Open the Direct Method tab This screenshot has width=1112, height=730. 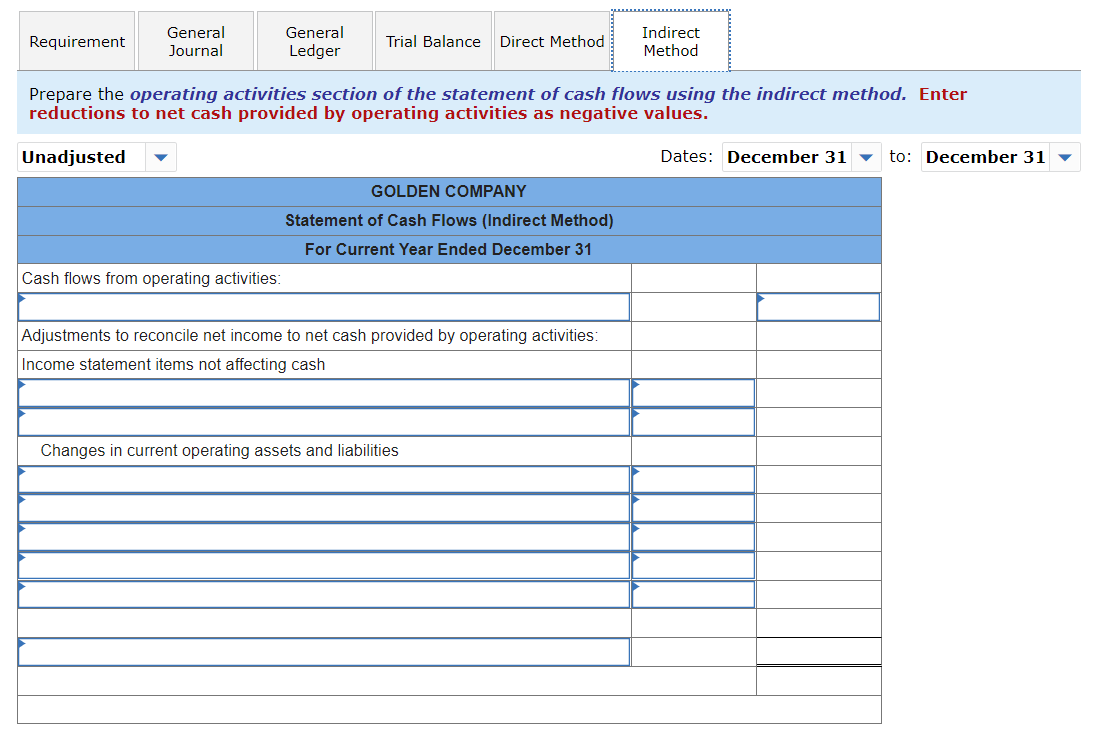(552, 40)
